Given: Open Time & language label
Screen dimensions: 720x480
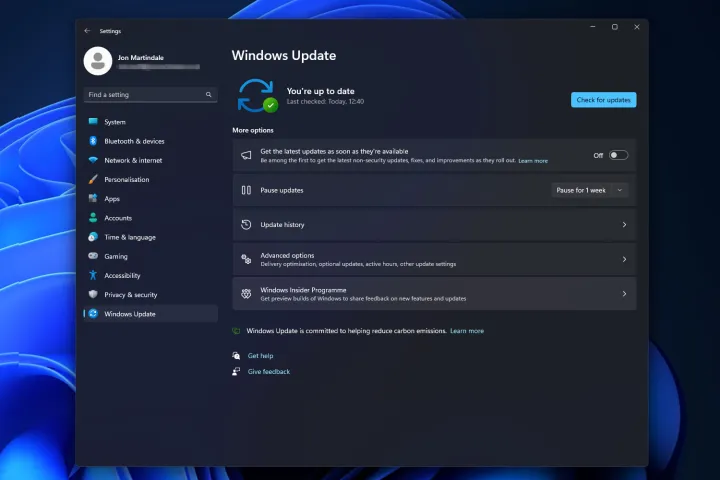Looking at the screenshot, I should 130,237.
